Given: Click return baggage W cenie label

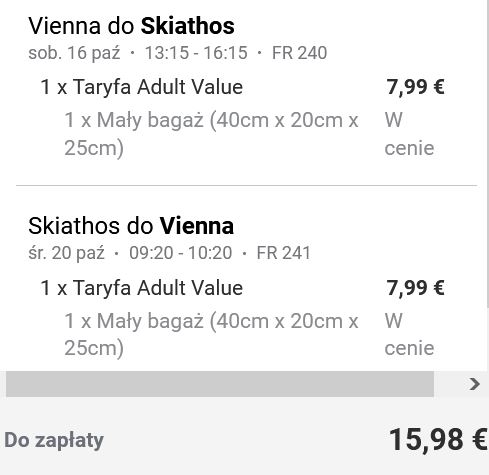Looking at the screenshot, I should pos(409,334).
